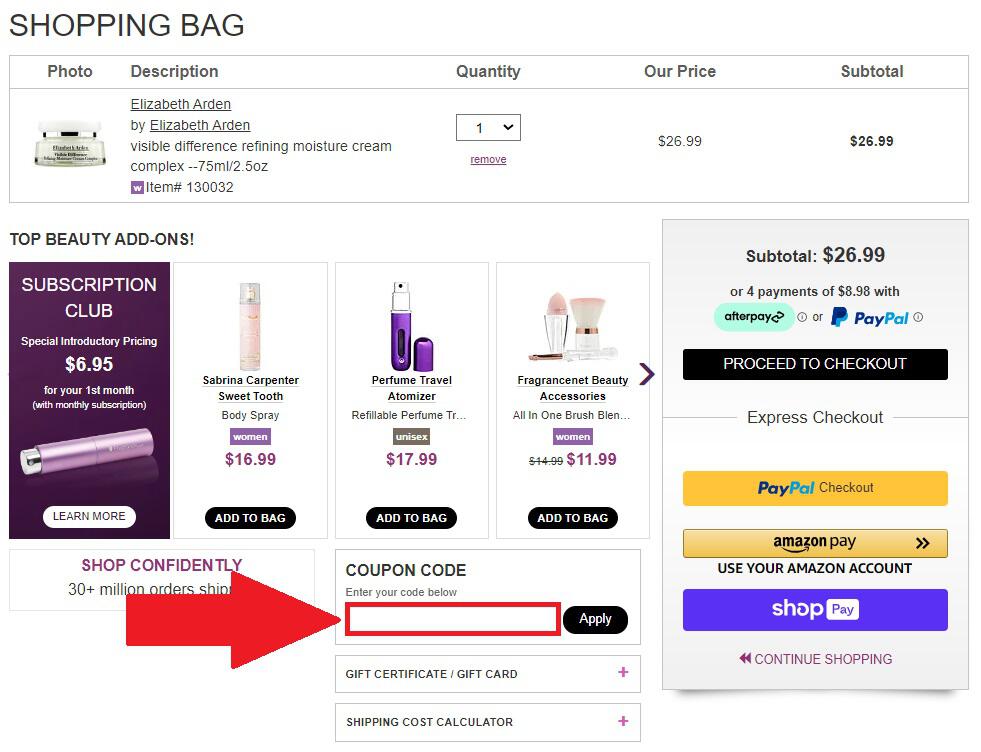Expand the Gift Certificate / Gift Card section
This screenshot has height=752, width=981.
487,673
